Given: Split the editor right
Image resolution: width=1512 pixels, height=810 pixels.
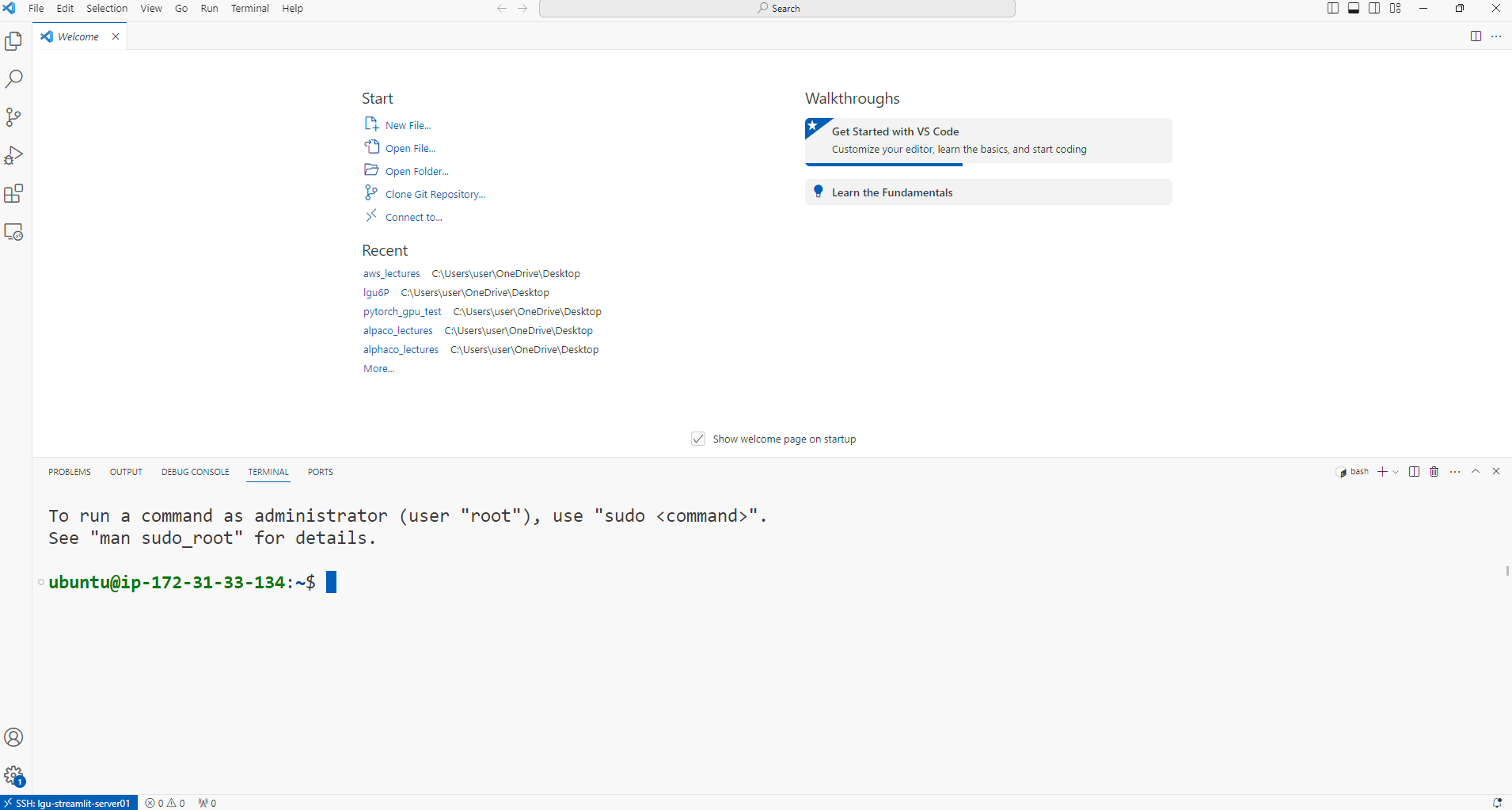Looking at the screenshot, I should [1476, 36].
